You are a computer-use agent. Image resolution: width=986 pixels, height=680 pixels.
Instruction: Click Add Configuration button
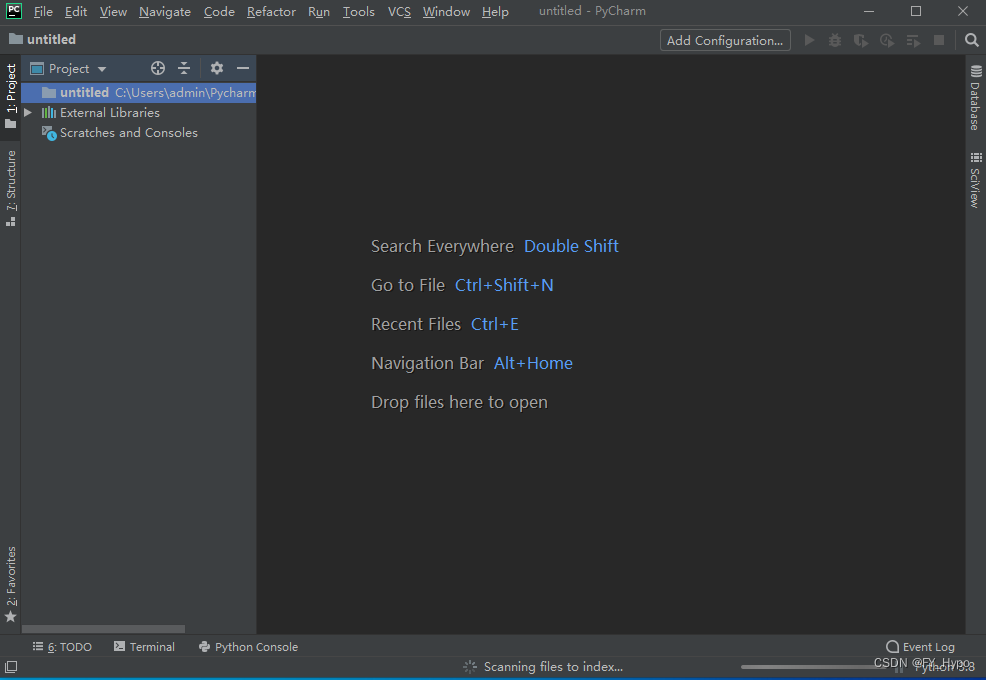[x=724, y=40]
